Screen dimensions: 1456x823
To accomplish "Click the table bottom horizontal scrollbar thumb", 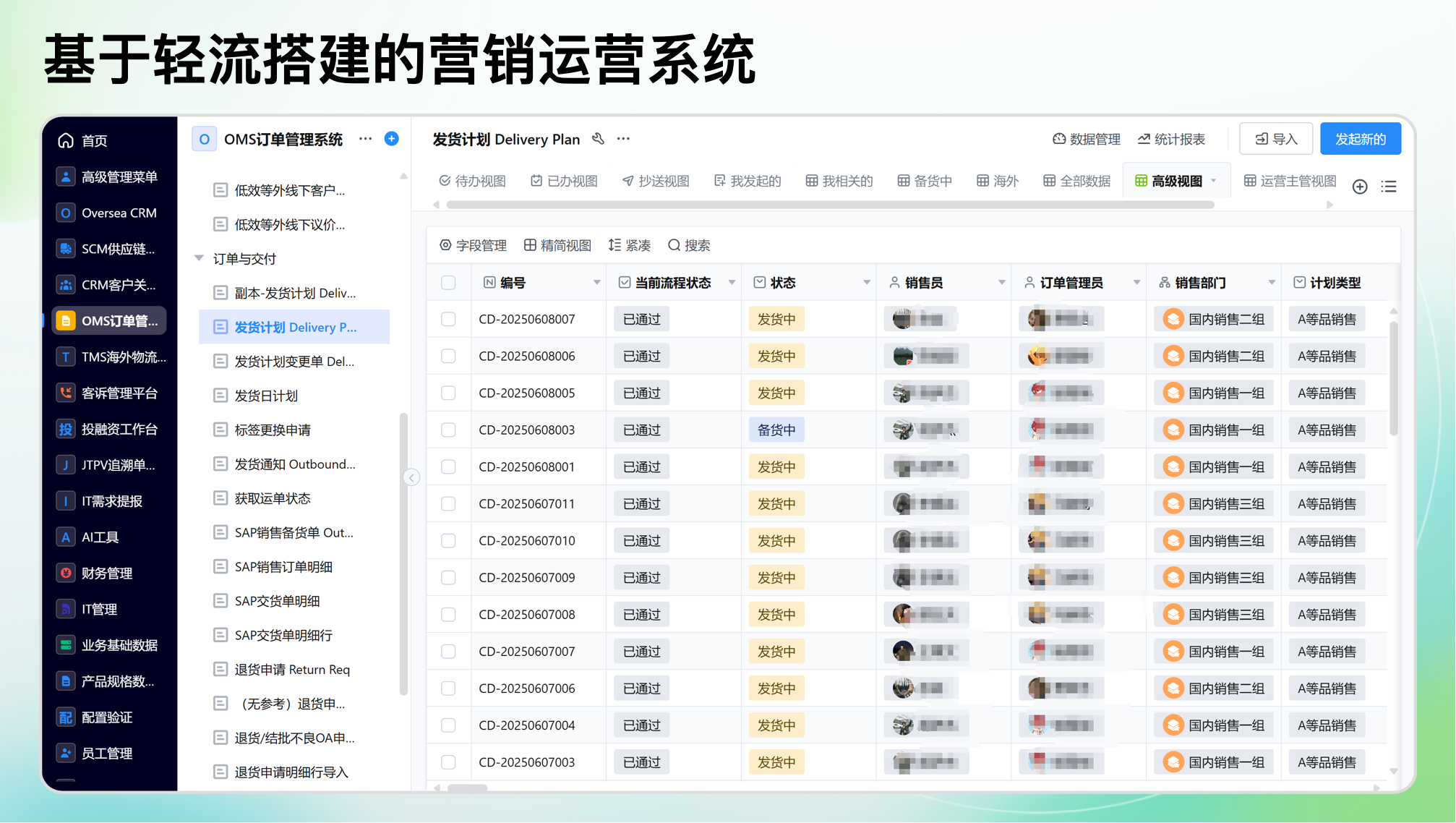I will (x=467, y=788).
